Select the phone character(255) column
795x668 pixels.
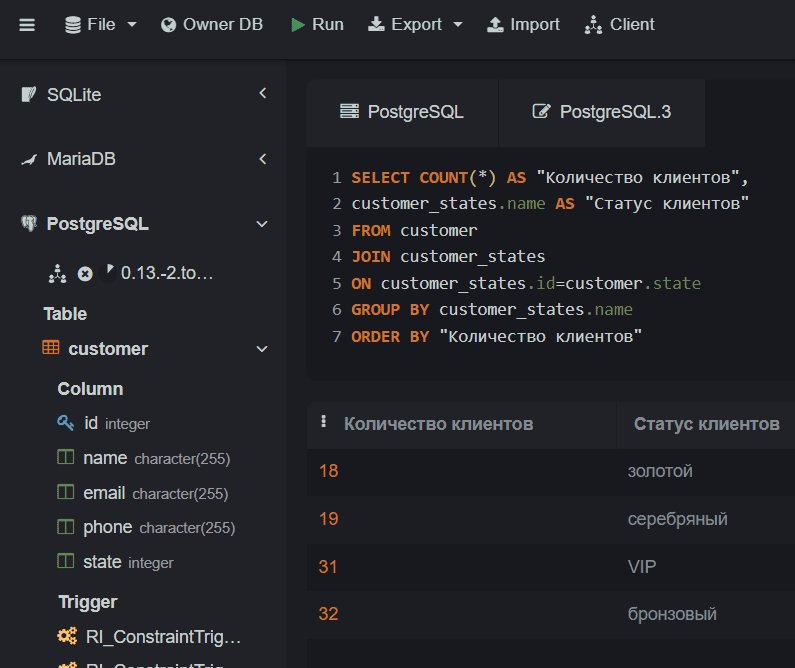159,528
